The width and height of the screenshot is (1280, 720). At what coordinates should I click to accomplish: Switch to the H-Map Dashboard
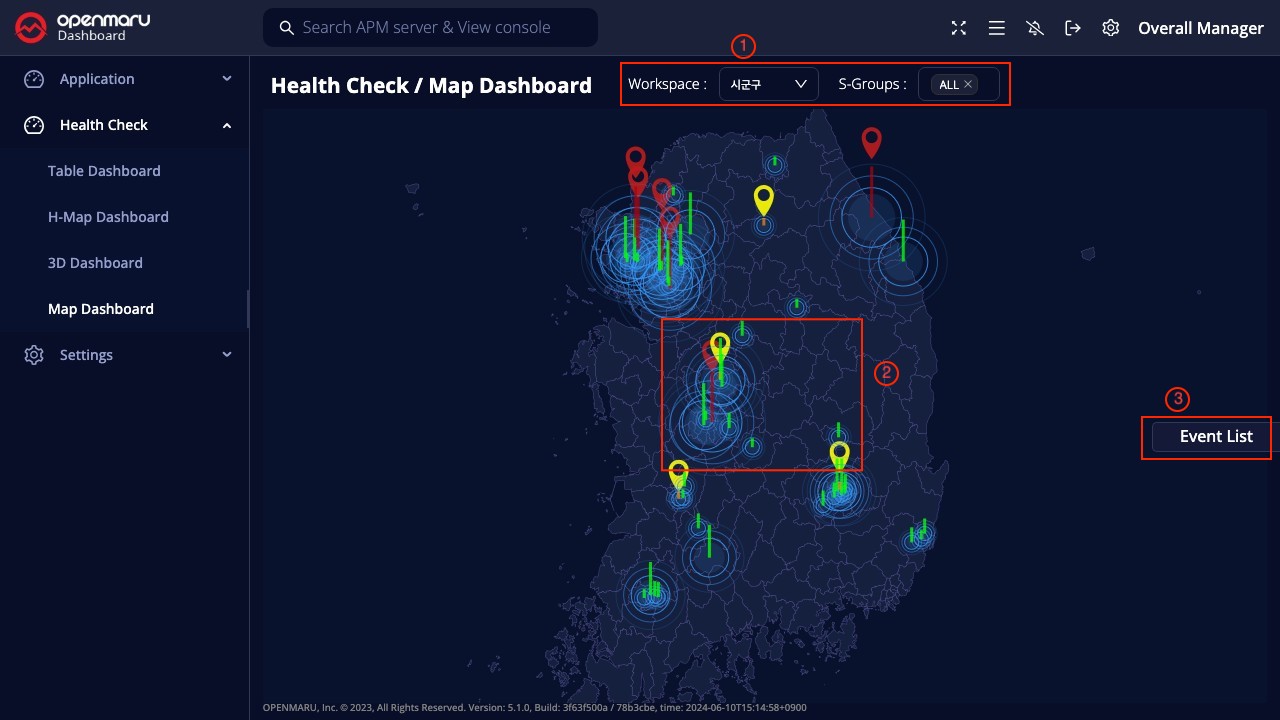point(108,217)
